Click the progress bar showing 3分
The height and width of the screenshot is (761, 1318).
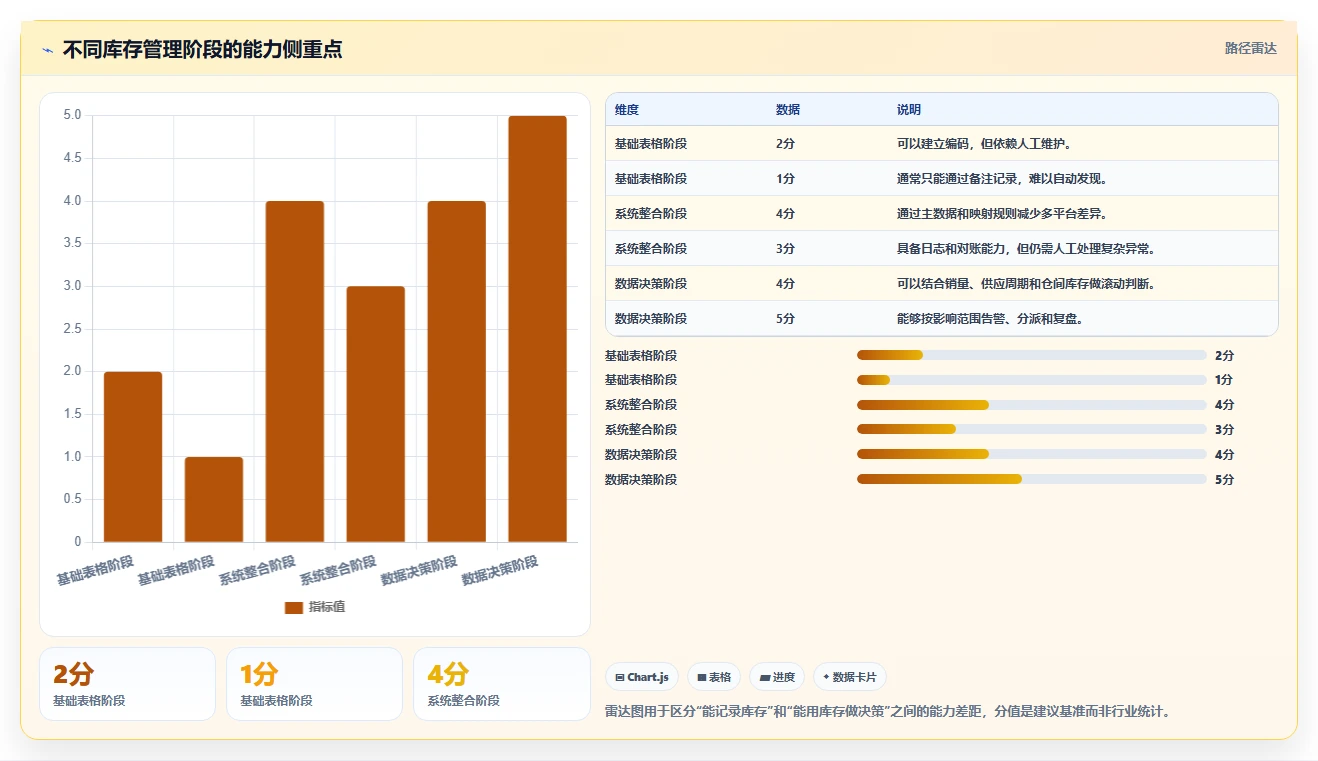point(1032,429)
